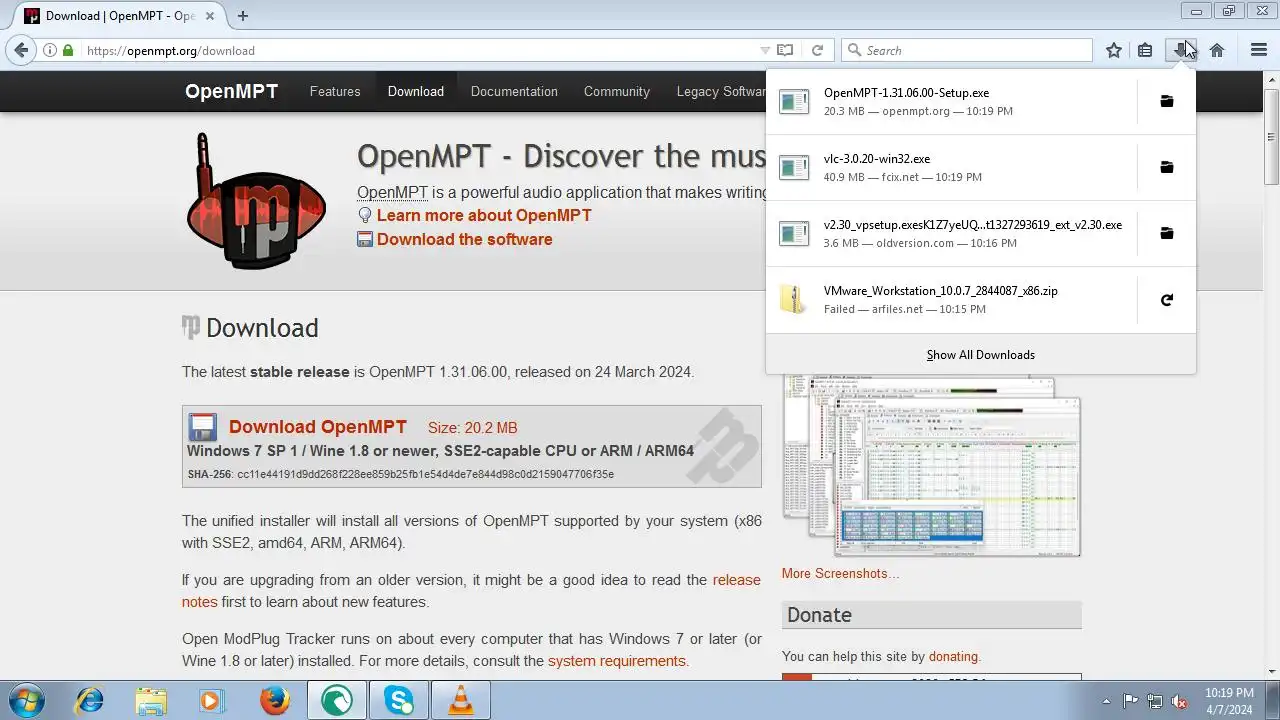The height and width of the screenshot is (720, 1280).
Task: Click the vlc-3.0.20-win32.exe file icon
Action: pos(794,167)
